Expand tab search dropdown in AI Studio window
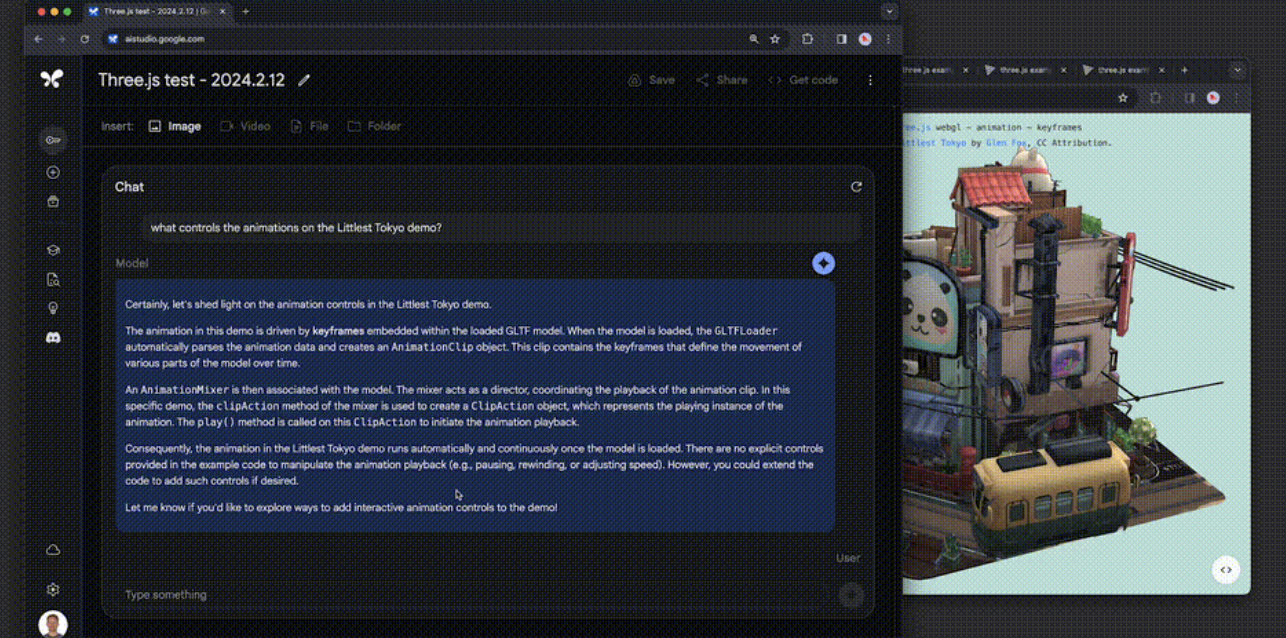The image size is (1286, 638). (x=889, y=12)
